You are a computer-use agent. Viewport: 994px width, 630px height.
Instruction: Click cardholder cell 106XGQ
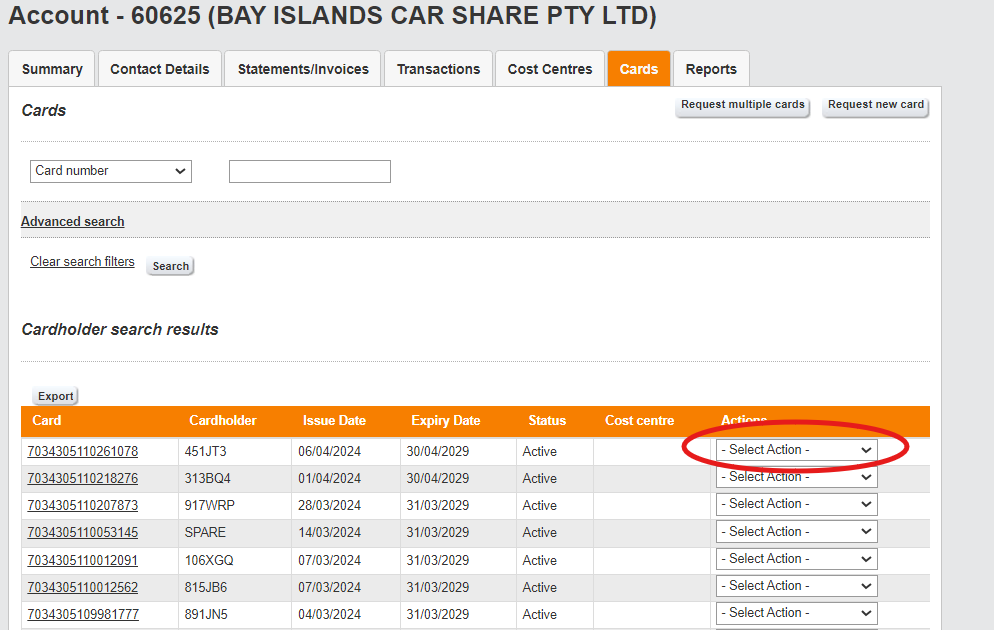tap(209, 560)
